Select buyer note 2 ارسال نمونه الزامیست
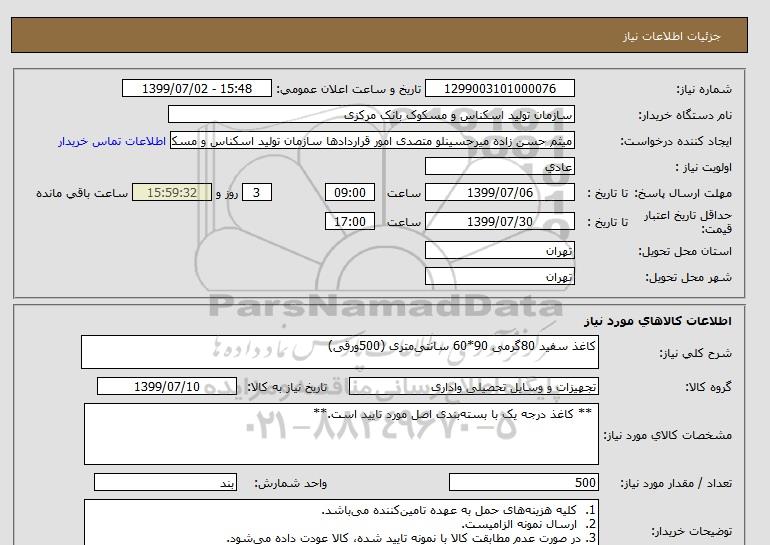770x545 pixels. [529, 524]
